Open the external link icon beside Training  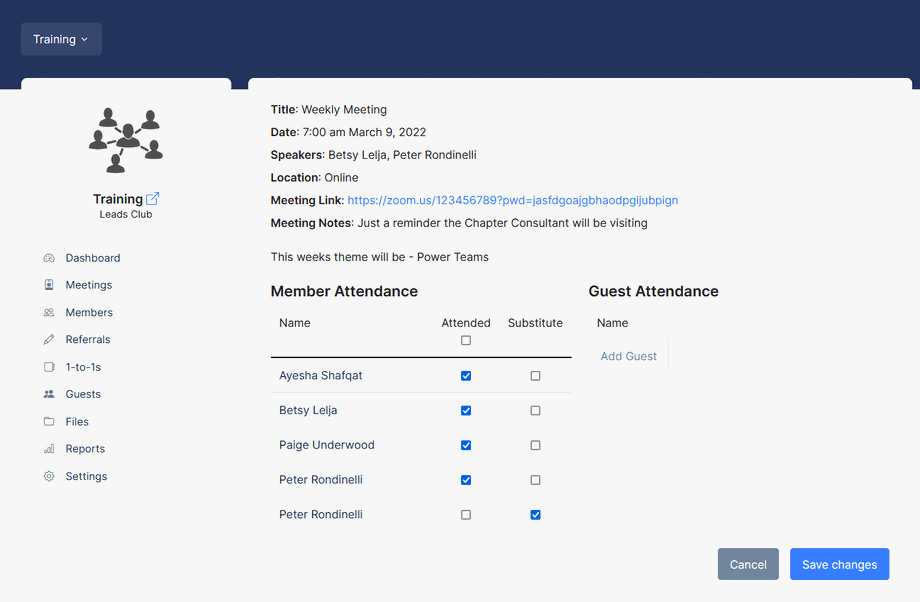[153, 199]
